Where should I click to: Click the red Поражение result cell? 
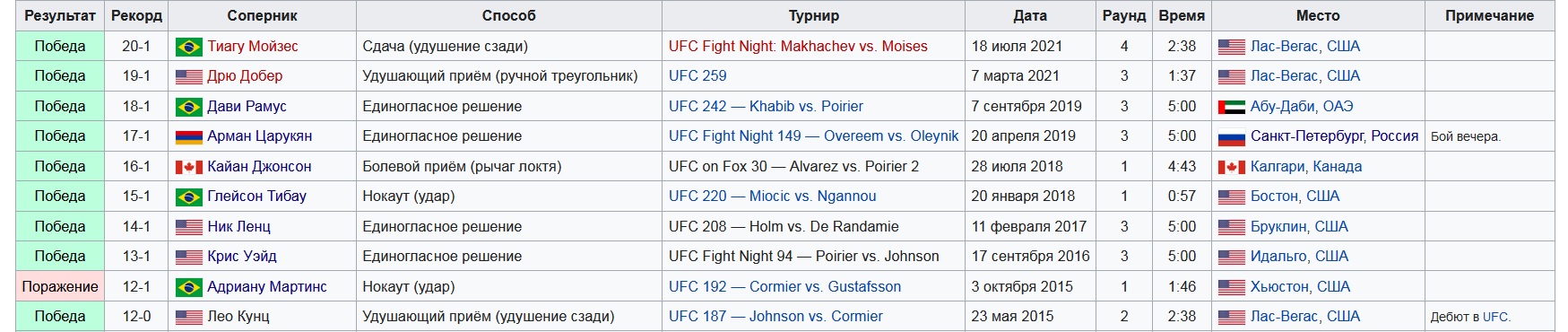60,287
